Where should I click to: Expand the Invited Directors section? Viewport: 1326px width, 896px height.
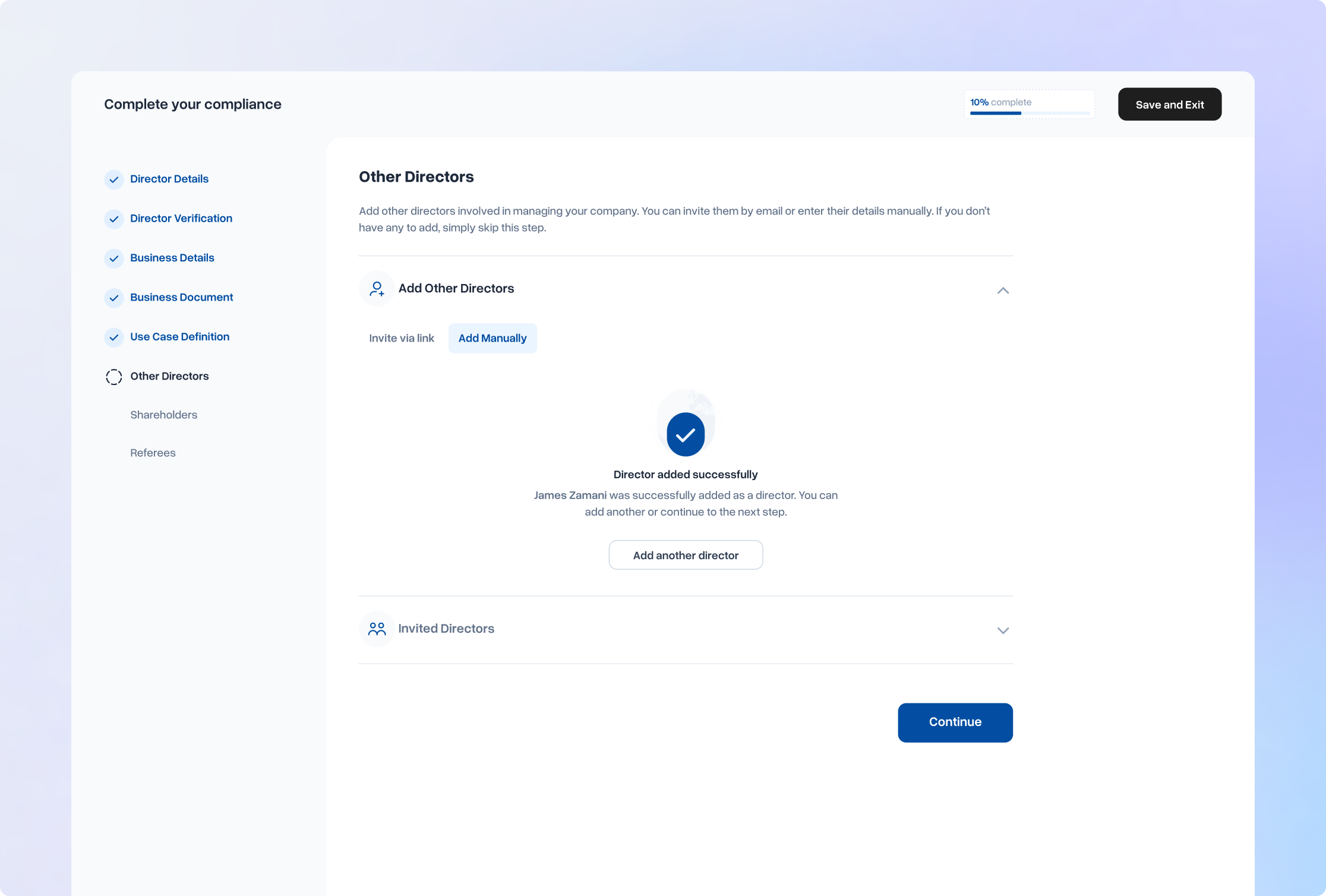[x=1003, y=630]
